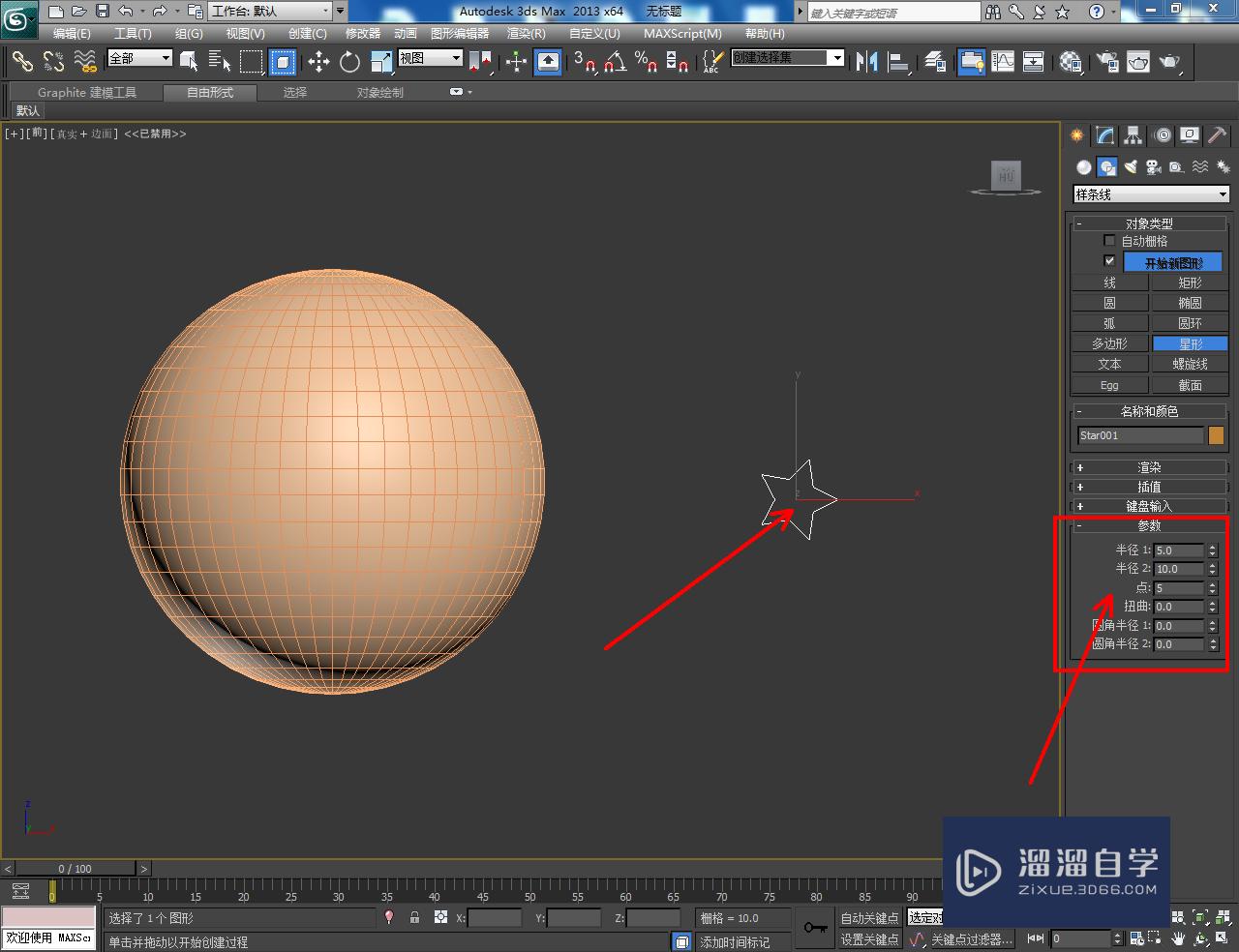Toggle keyboard shortcut override button
Viewport: 1239px width, 952px height.
(x=548, y=62)
